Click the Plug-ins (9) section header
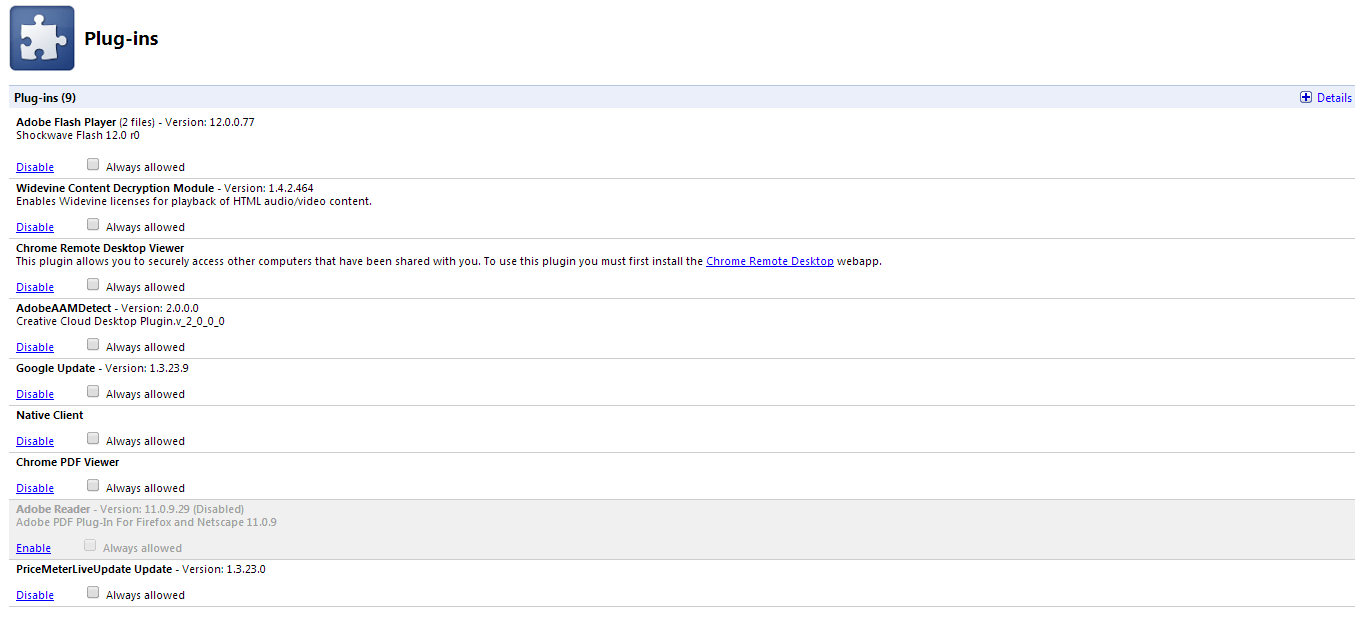This screenshot has width=1360, height=622. pyautogui.click(x=45, y=98)
